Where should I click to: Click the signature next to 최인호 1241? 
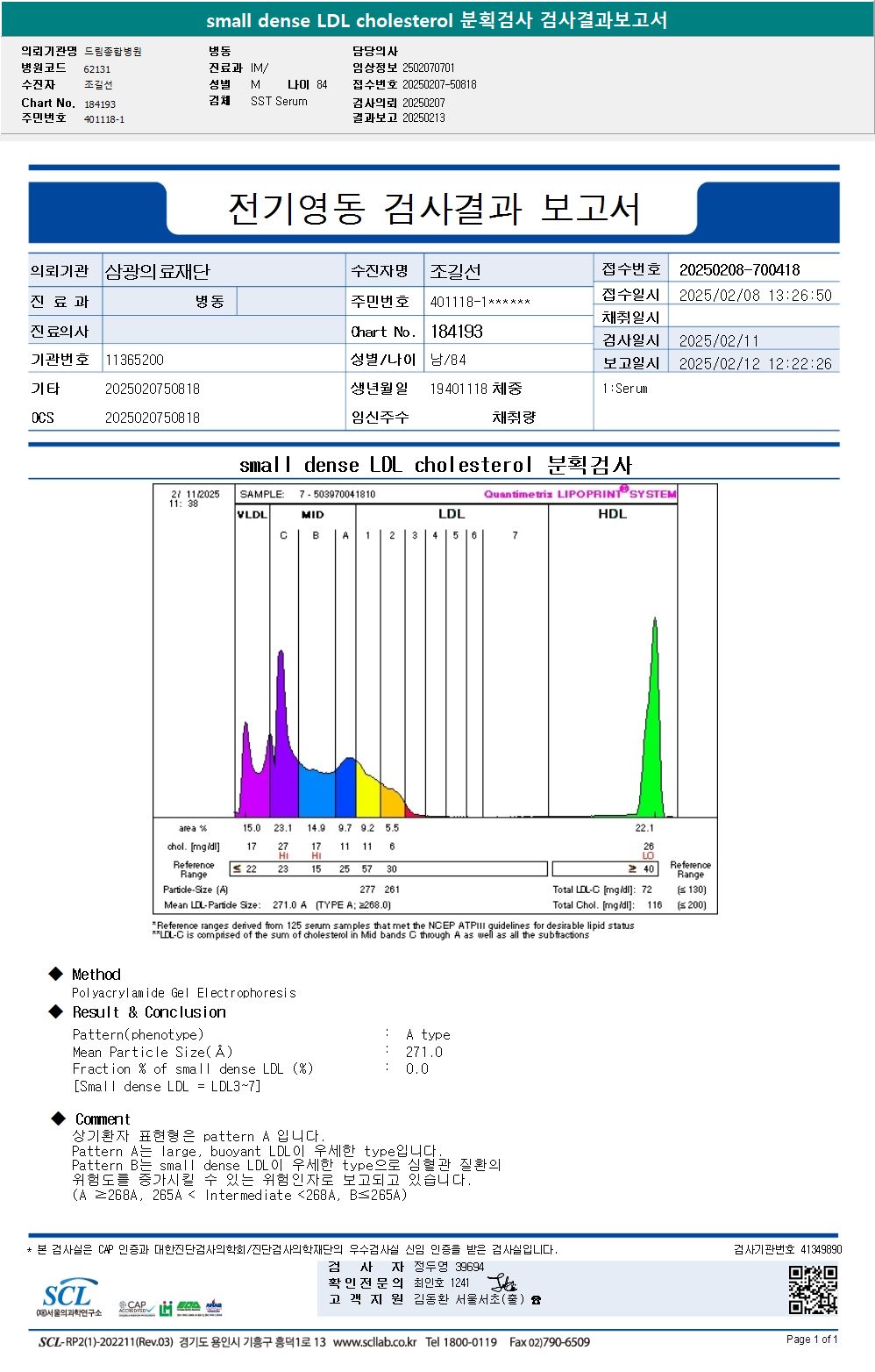click(x=502, y=1283)
